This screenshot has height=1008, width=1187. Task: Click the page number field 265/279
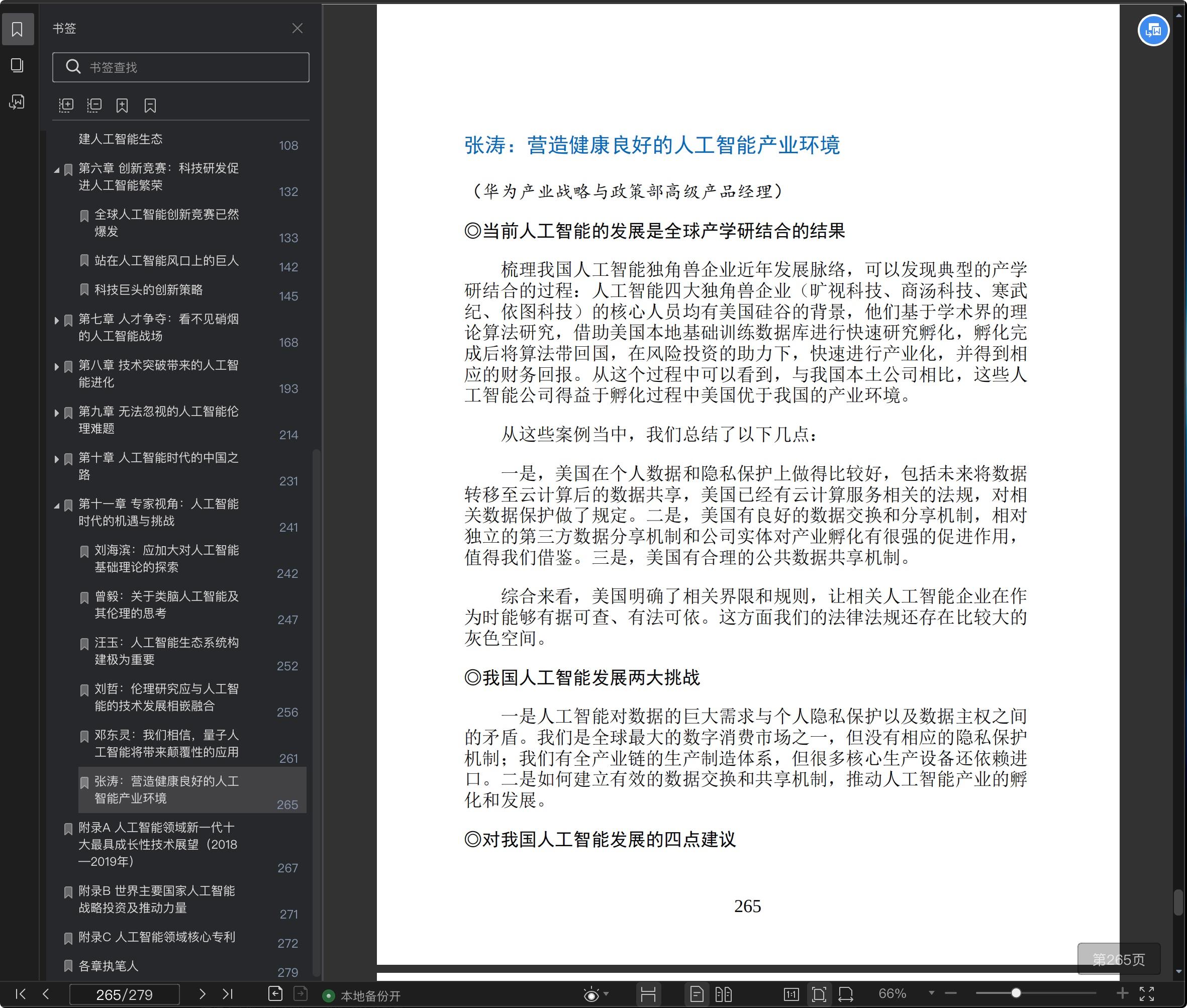[x=125, y=994]
